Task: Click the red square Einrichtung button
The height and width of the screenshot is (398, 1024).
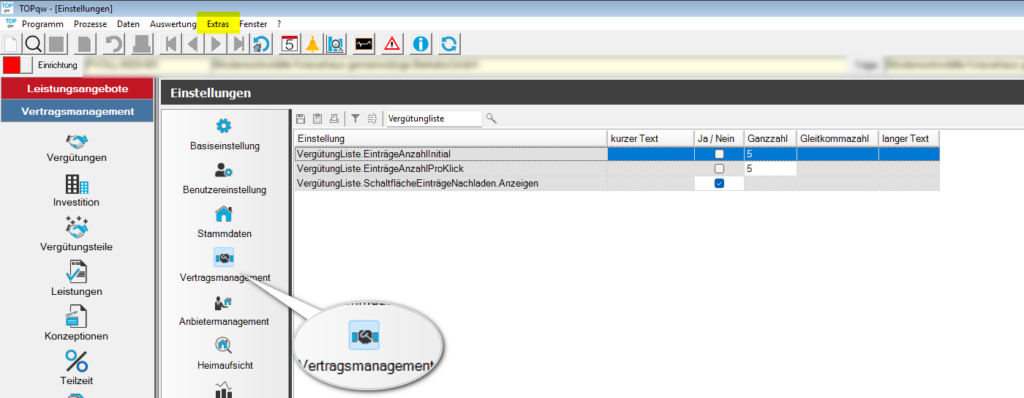Action: (11, 65)
